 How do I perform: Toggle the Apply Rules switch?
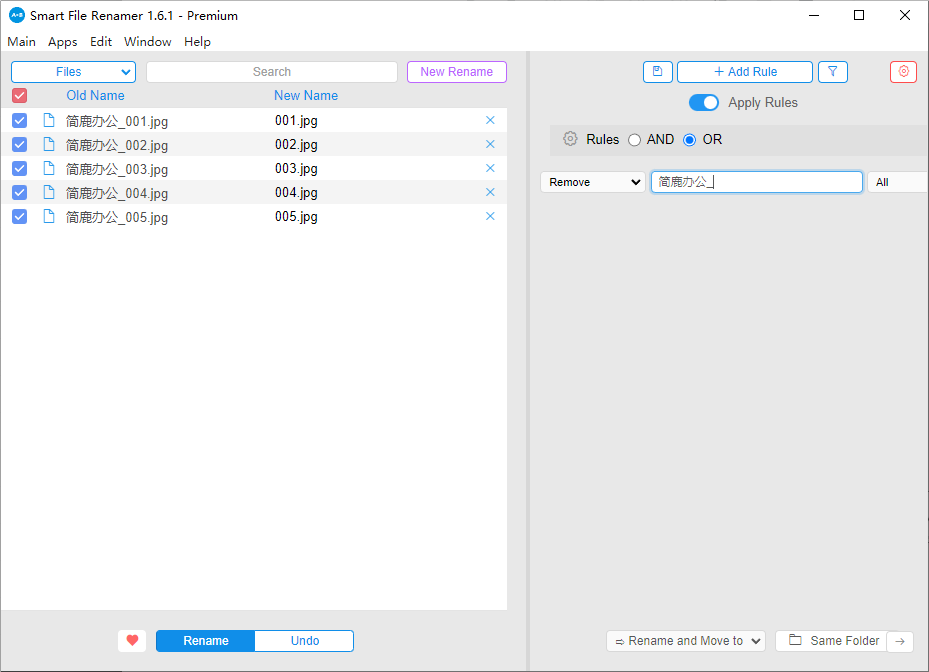[704, 102]
